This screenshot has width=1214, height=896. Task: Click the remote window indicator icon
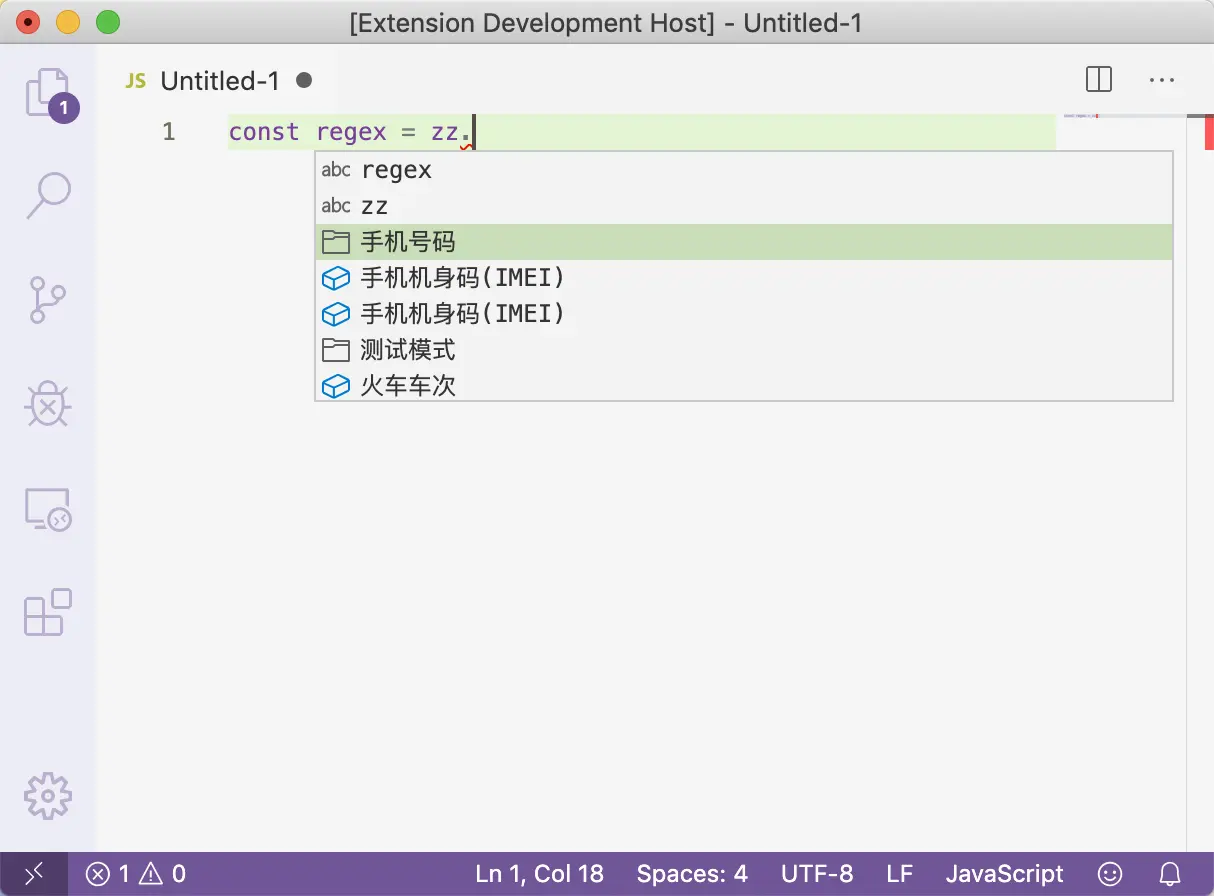[34, 874]
